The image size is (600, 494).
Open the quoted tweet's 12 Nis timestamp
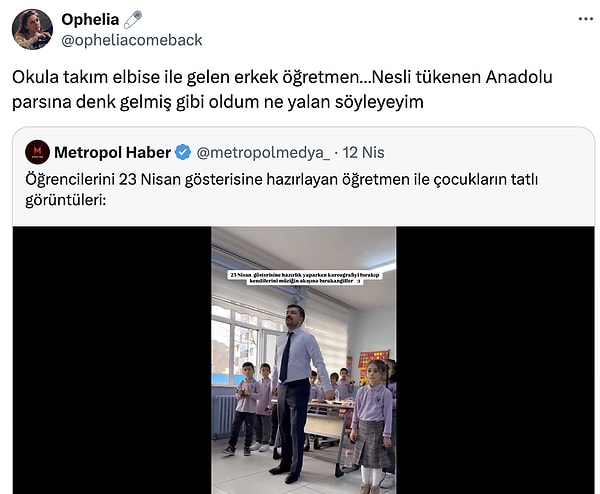363,152
